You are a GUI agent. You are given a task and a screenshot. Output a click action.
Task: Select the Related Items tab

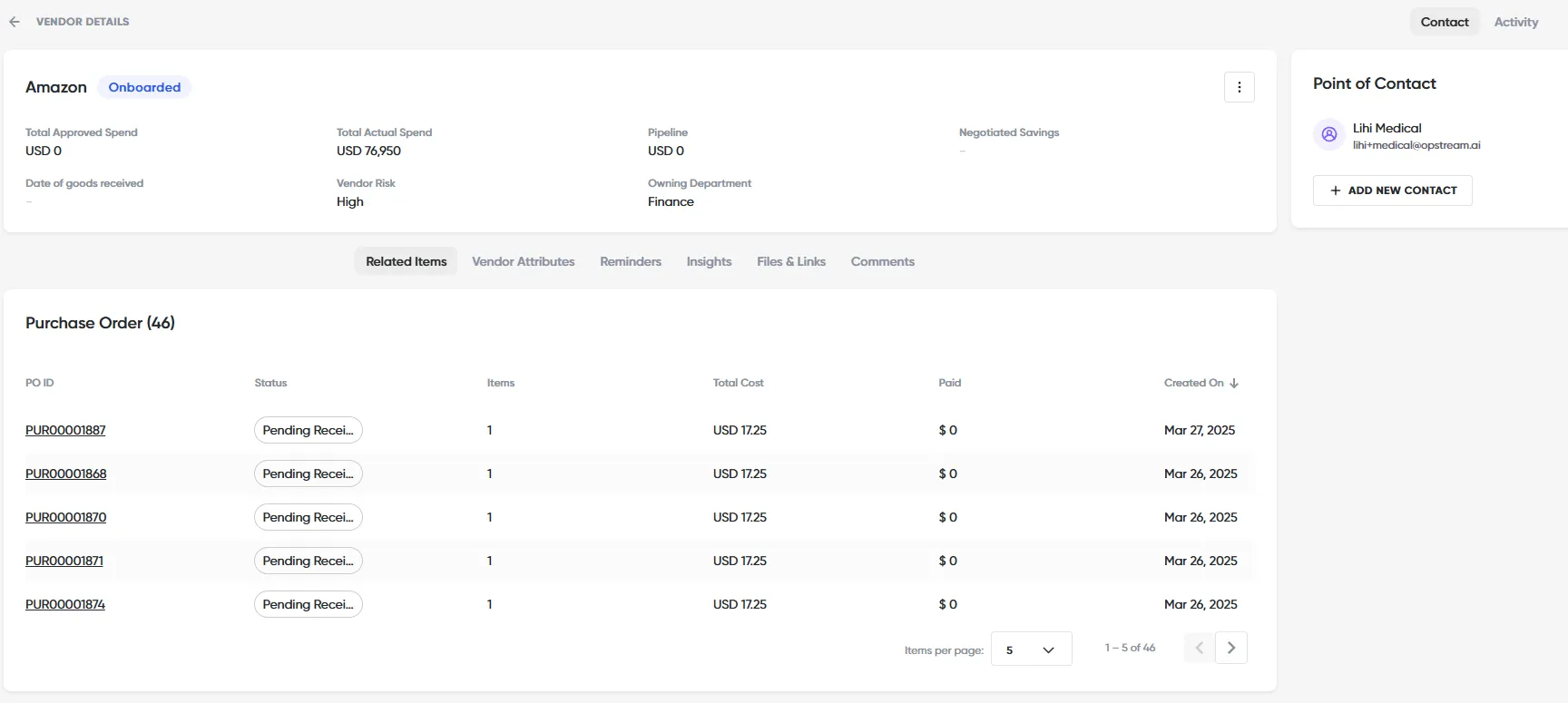click(406, 261)
